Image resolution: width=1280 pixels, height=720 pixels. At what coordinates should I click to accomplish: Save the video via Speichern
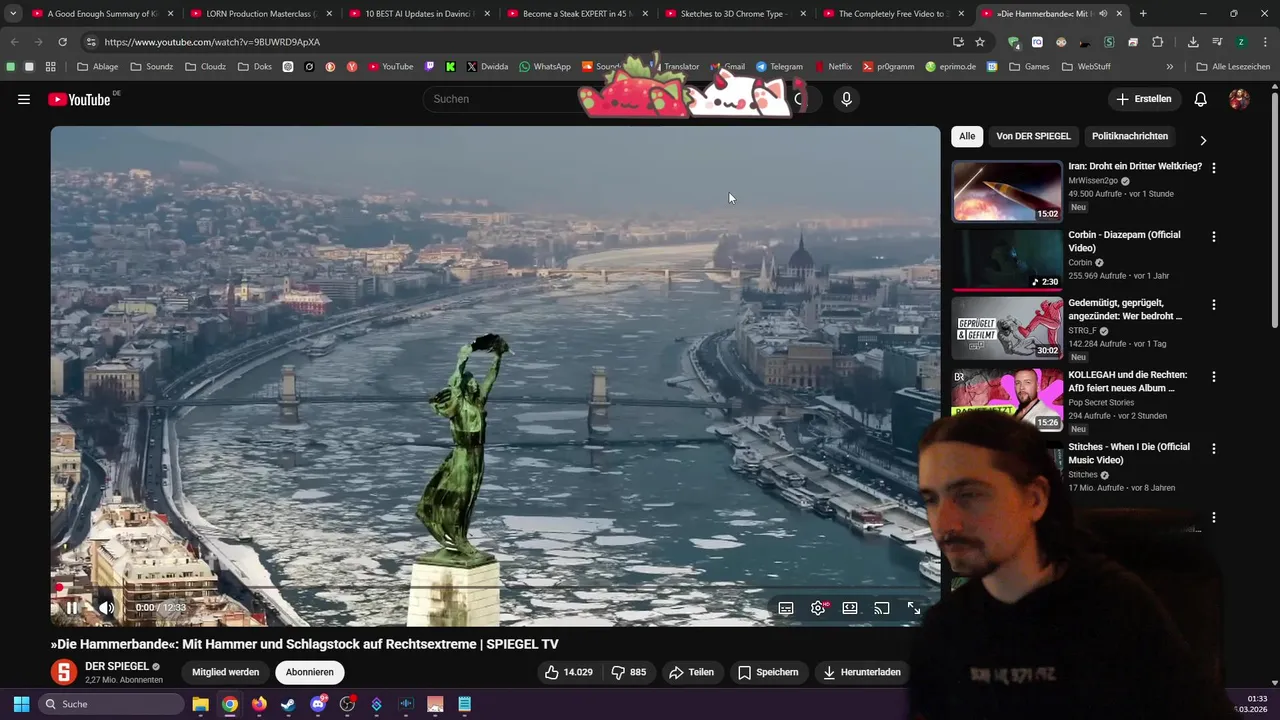pyautogui.click(x=768, y=672)
